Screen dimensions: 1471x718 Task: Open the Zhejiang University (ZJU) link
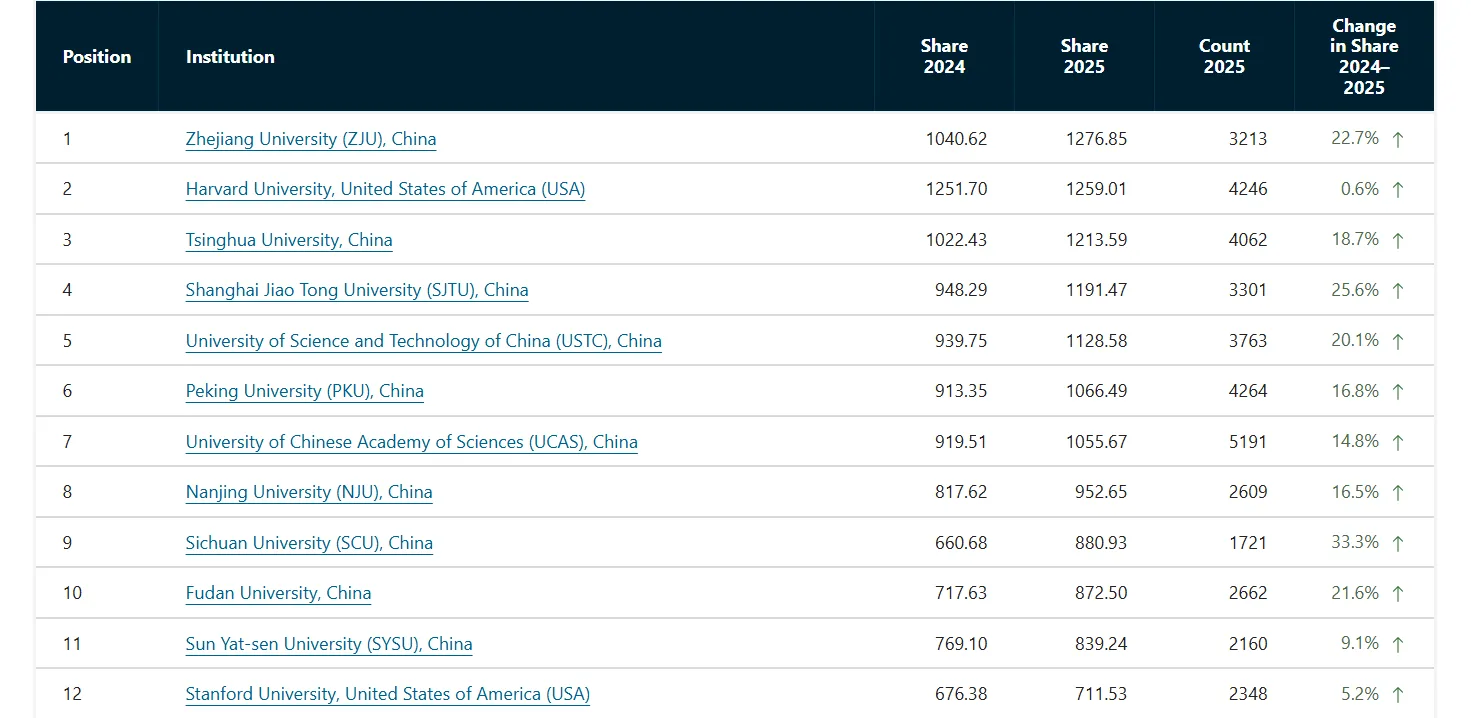311,139
